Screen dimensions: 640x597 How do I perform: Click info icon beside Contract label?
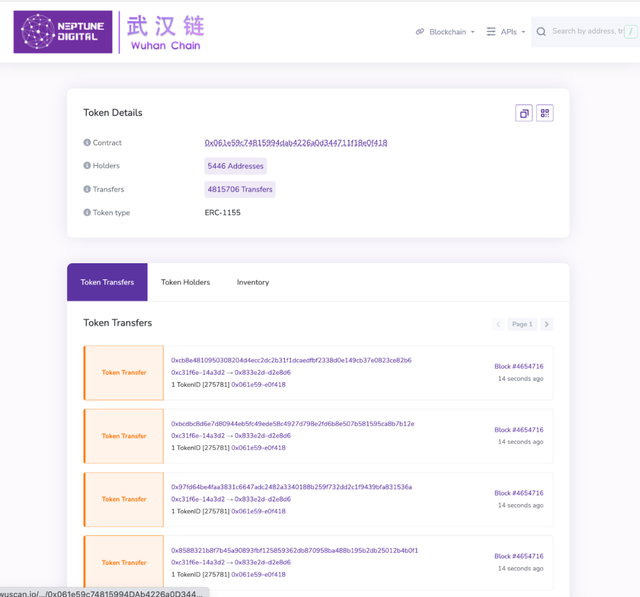click(x=87, y=143)
